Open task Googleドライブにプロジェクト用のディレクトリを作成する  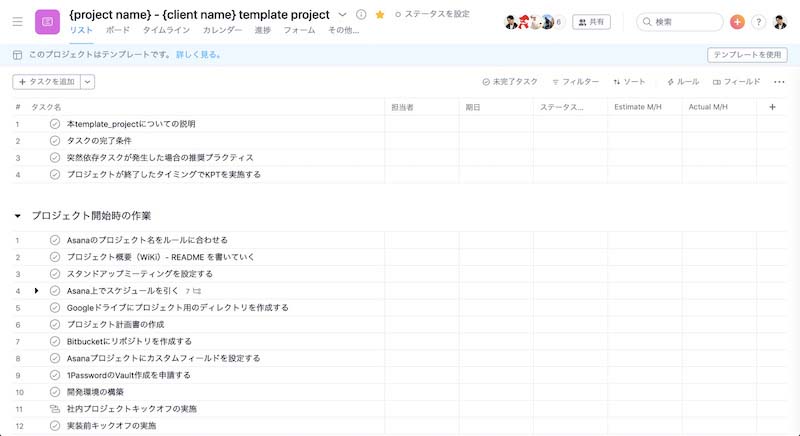click(178, 307)
